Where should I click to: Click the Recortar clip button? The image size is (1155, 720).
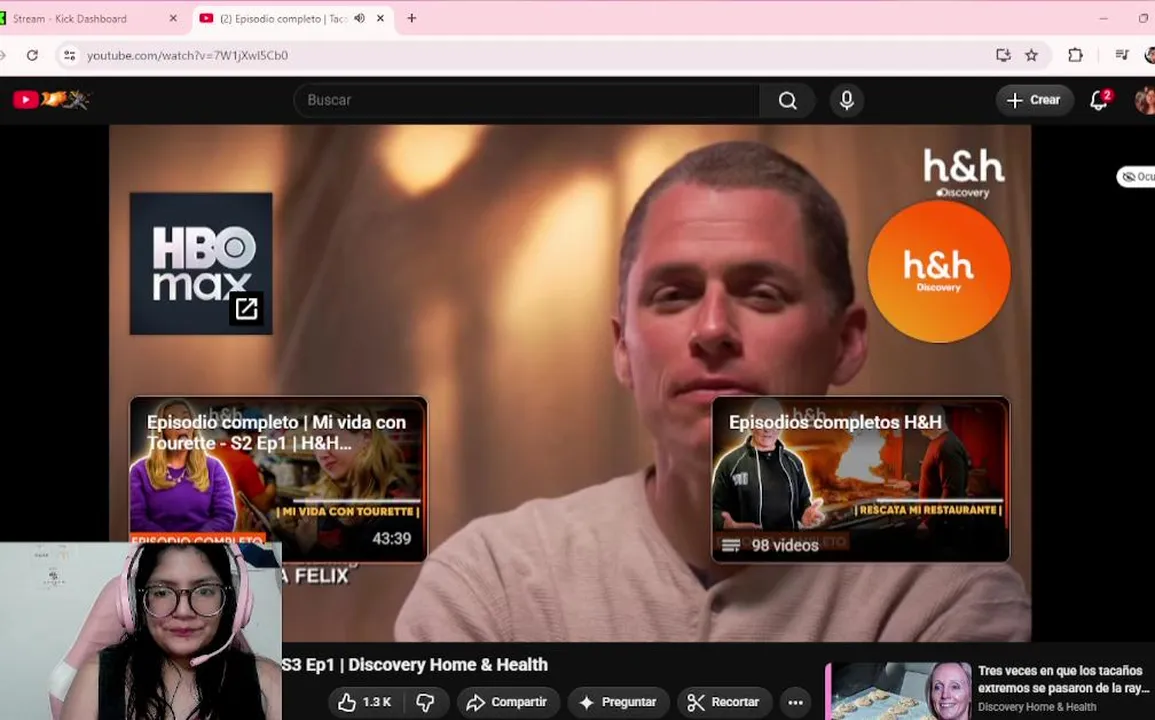[x=723, y=702]
